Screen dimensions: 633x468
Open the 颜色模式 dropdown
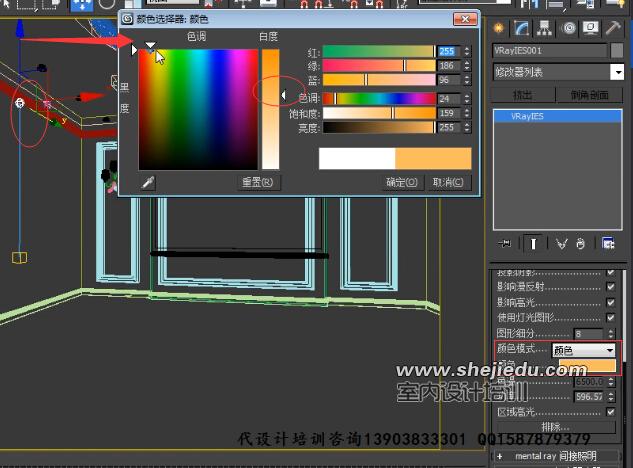click(584, 350)
